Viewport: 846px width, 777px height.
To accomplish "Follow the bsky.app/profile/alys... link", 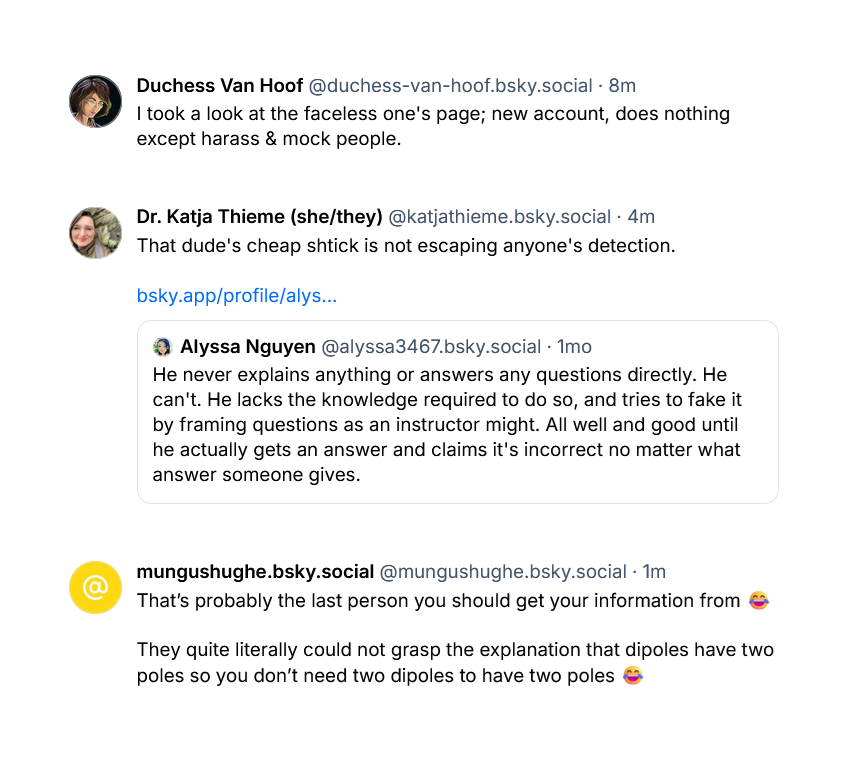I will click(x=236, y=296).
